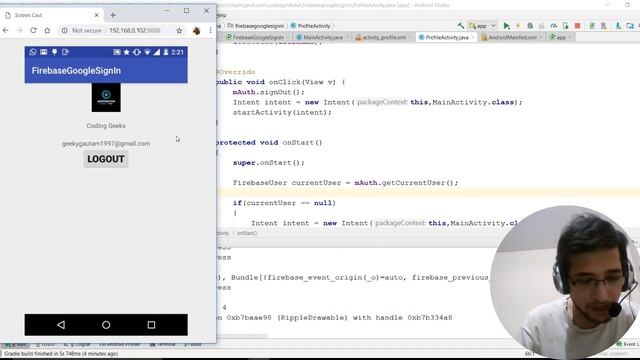This screenshot has height=360, width=640.
Task: Click the Bundle firebase_event_origin log line
Action: click(353, 278)
